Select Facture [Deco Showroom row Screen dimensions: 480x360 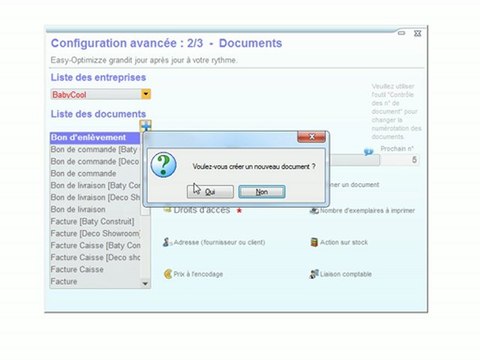coord(95,234)
